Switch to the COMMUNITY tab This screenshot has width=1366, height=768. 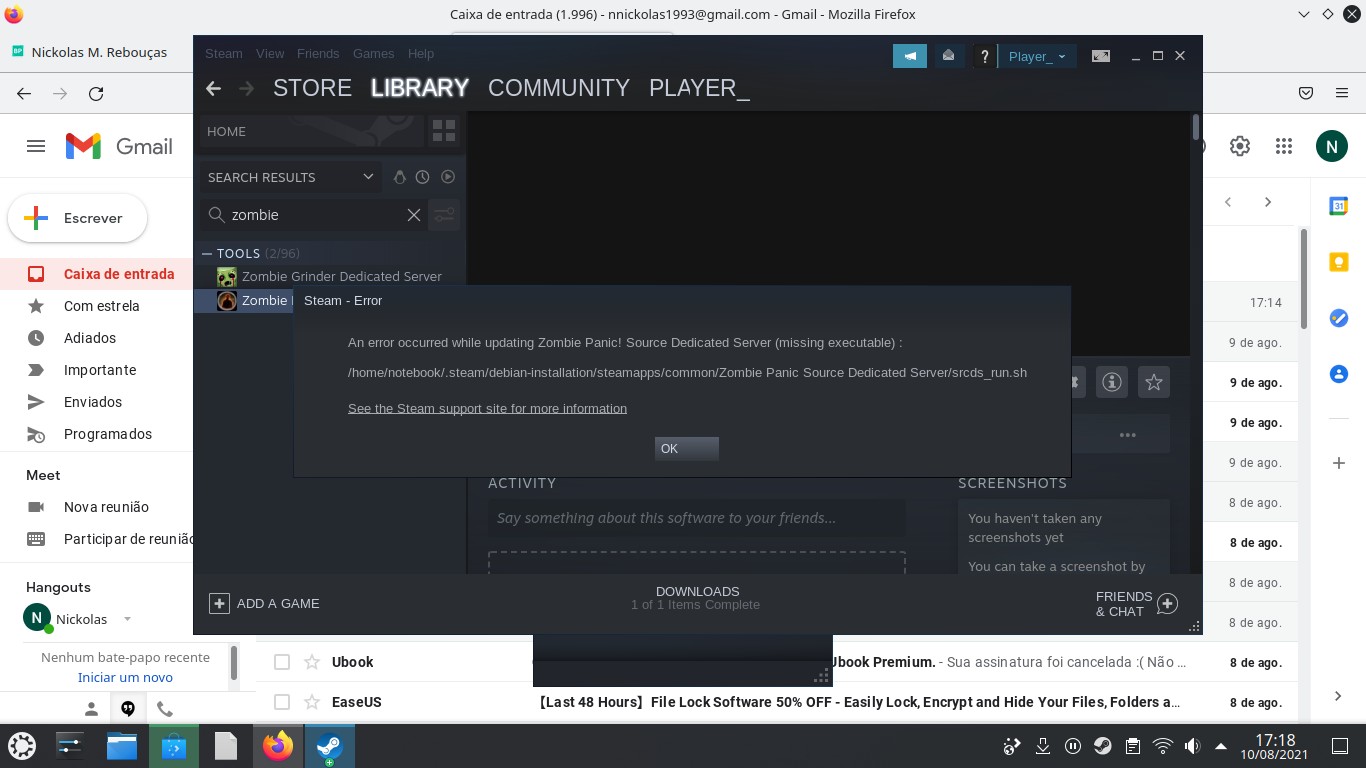pyautogui.click(x=559, y=88)
